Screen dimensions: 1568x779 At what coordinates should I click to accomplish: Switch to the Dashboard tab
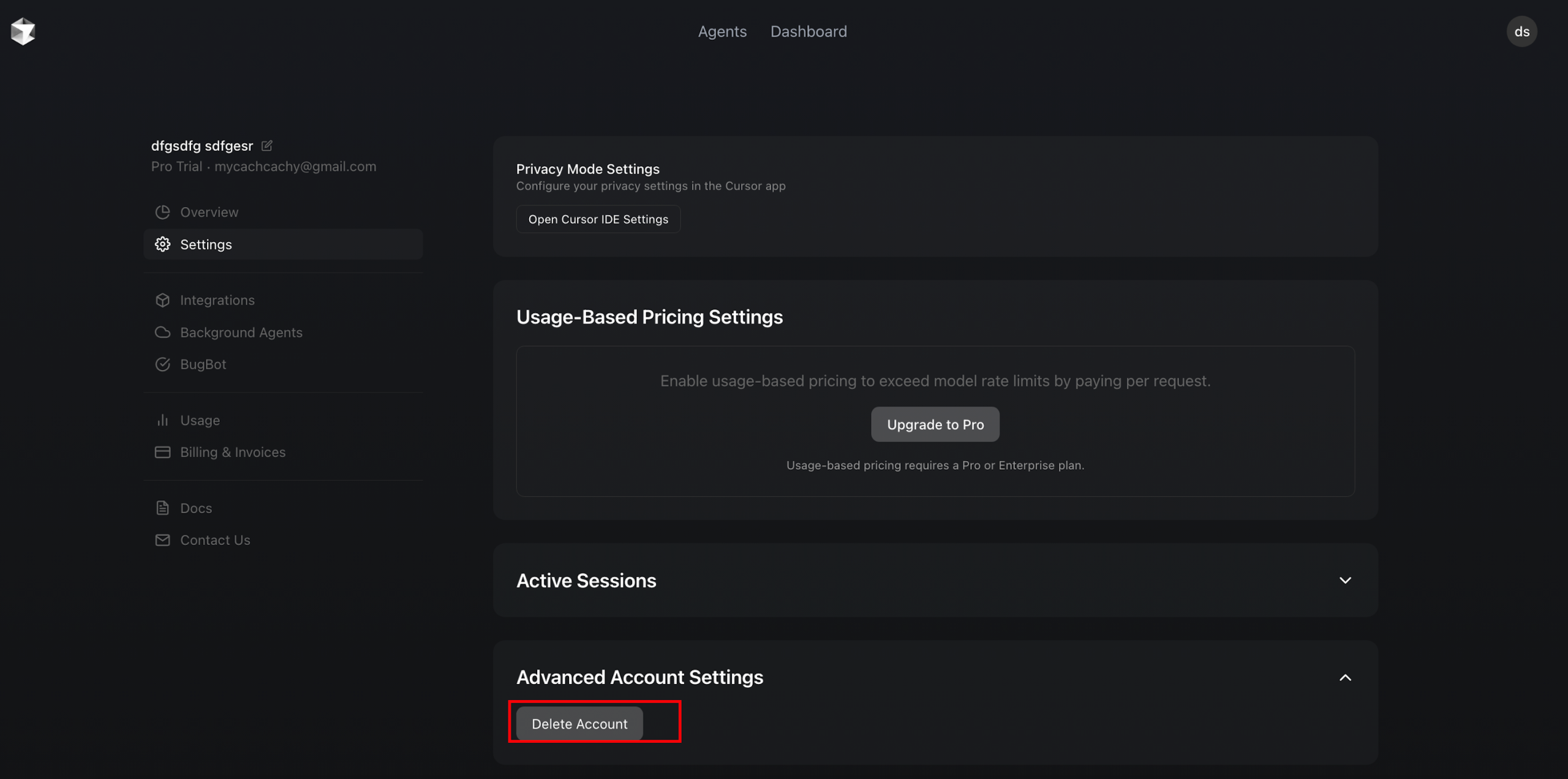808,31
